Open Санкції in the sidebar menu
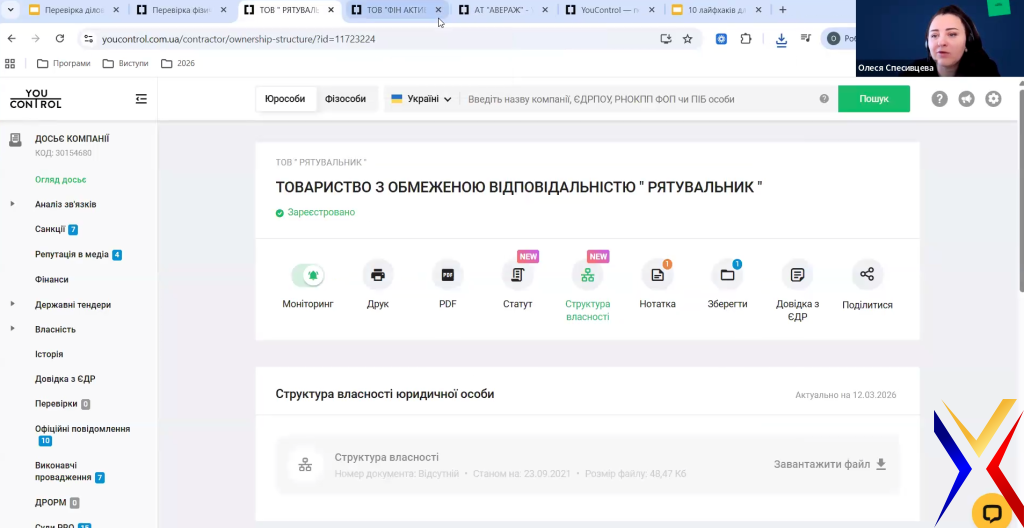The width and height of the screenshot is (1024, 528). point(50,229)
